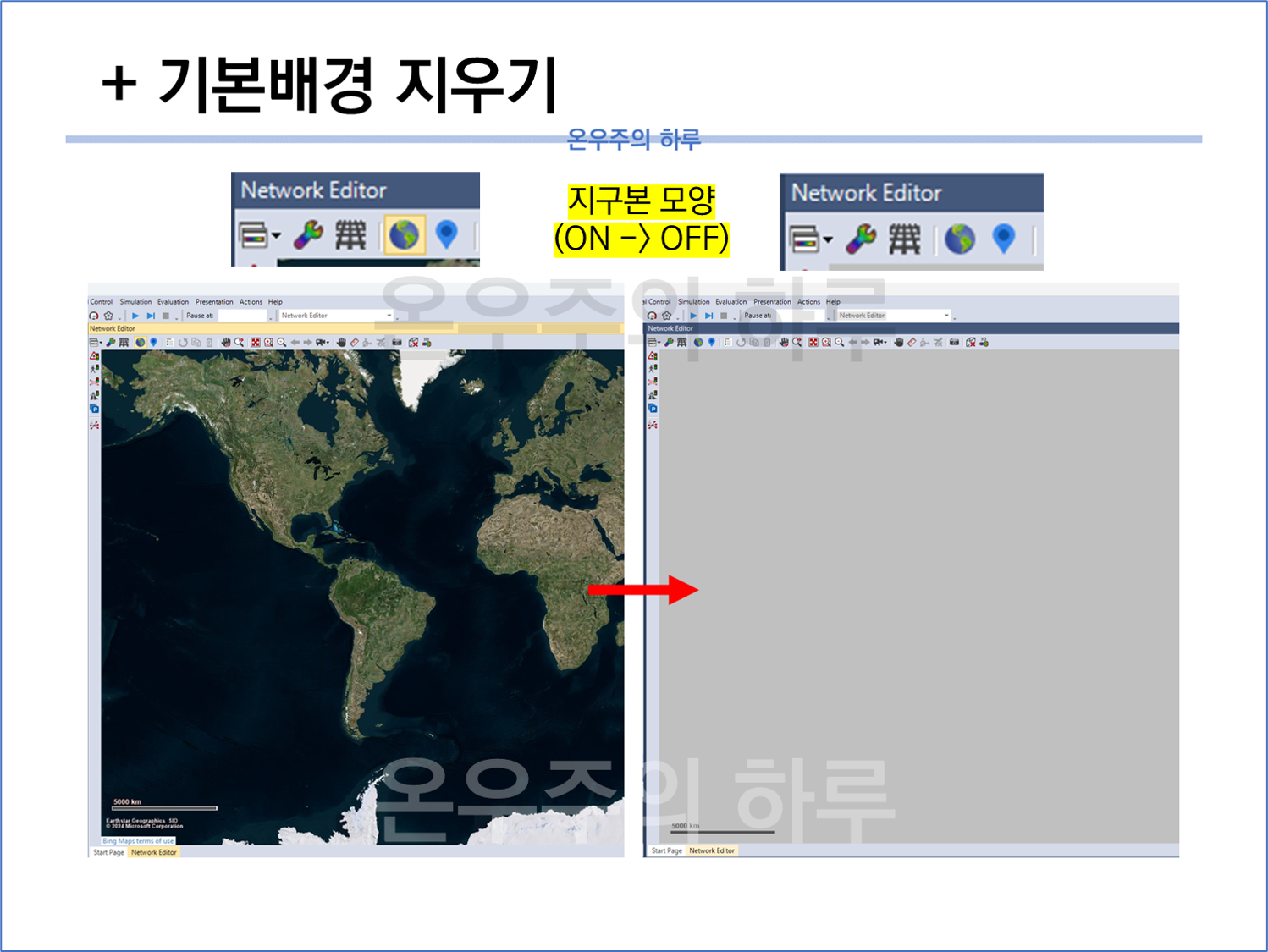Viewport: 1268px width, 952px height.
Task: Stop simulation in the left map window
Action: coord(166,316)
